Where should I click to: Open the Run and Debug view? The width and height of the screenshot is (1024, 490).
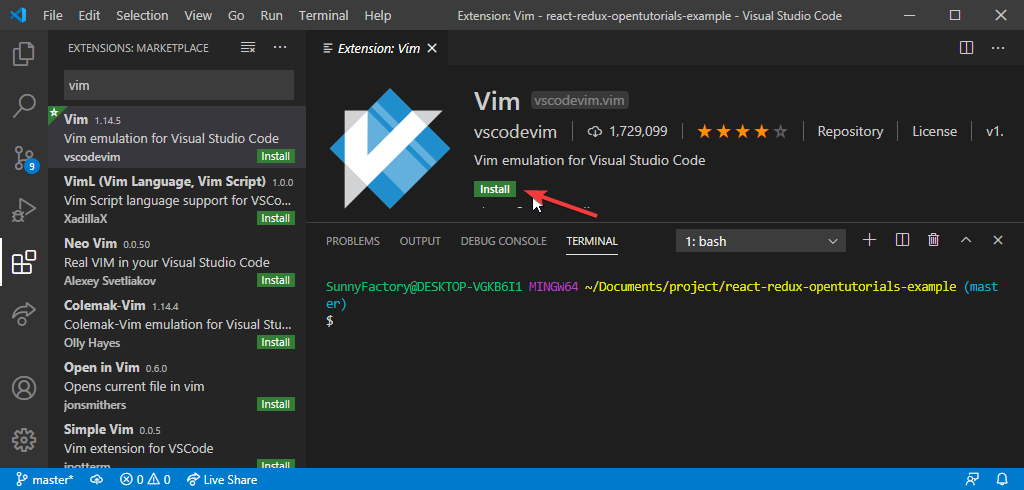point(24,210)
